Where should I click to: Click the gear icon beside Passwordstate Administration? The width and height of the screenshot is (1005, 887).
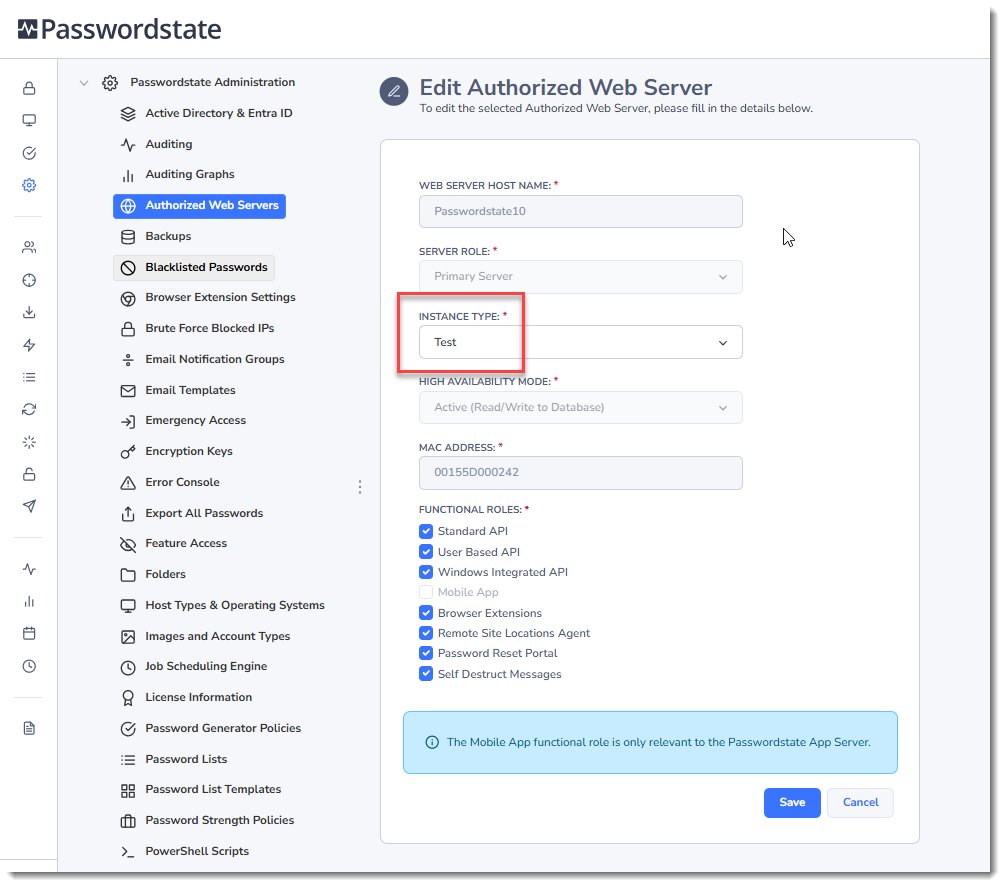pyautogui.click(x=110, y=83)
